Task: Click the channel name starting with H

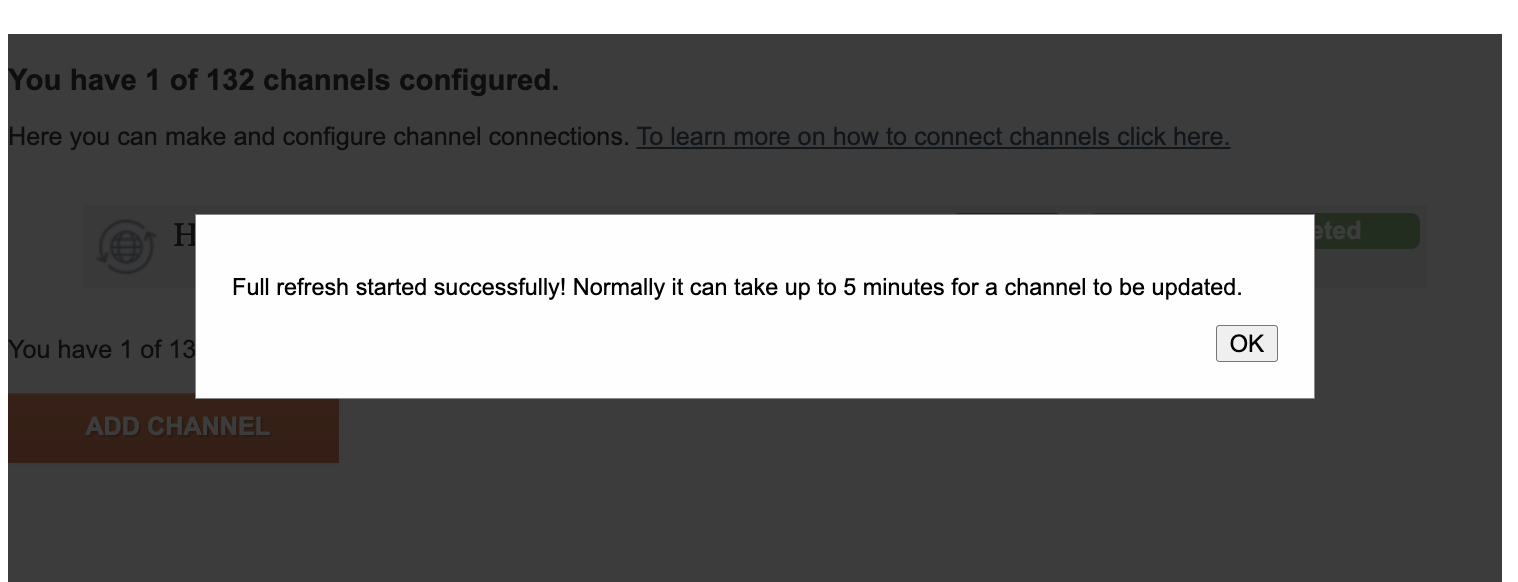Action: click(184, 237)
